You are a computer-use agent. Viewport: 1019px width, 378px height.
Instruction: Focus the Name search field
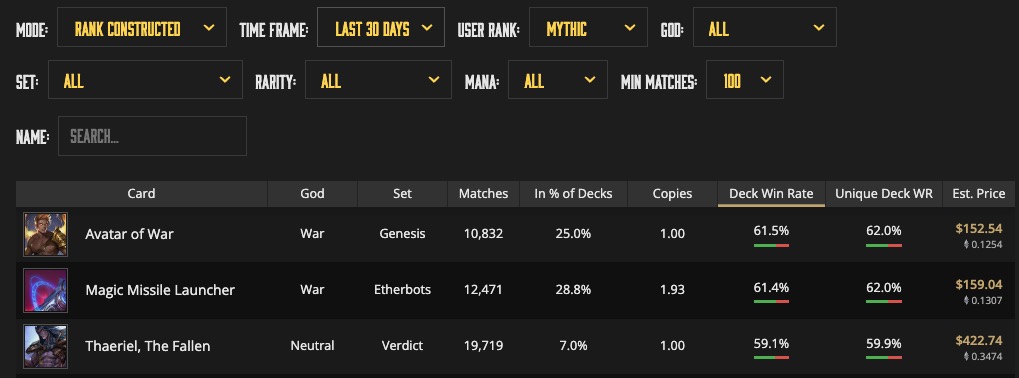pyautogui.click(x=152, y=136)
